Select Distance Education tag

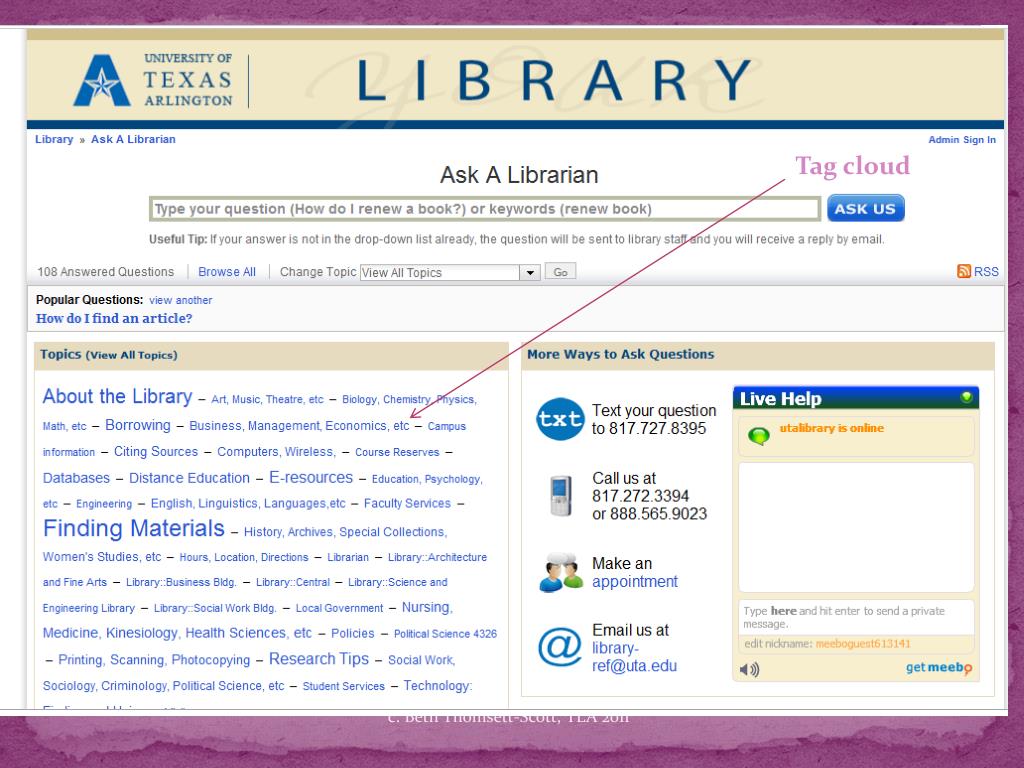coord(189,478)
